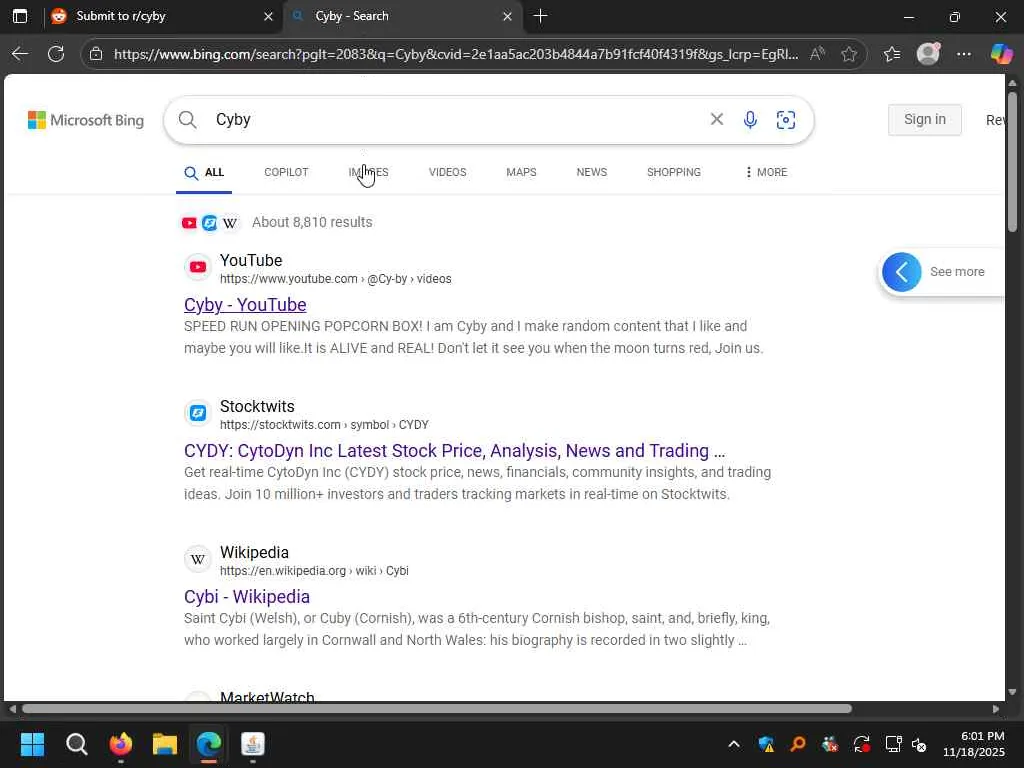Start voice search with microphone
This screenshot has height=768, width=1024.
750,120
